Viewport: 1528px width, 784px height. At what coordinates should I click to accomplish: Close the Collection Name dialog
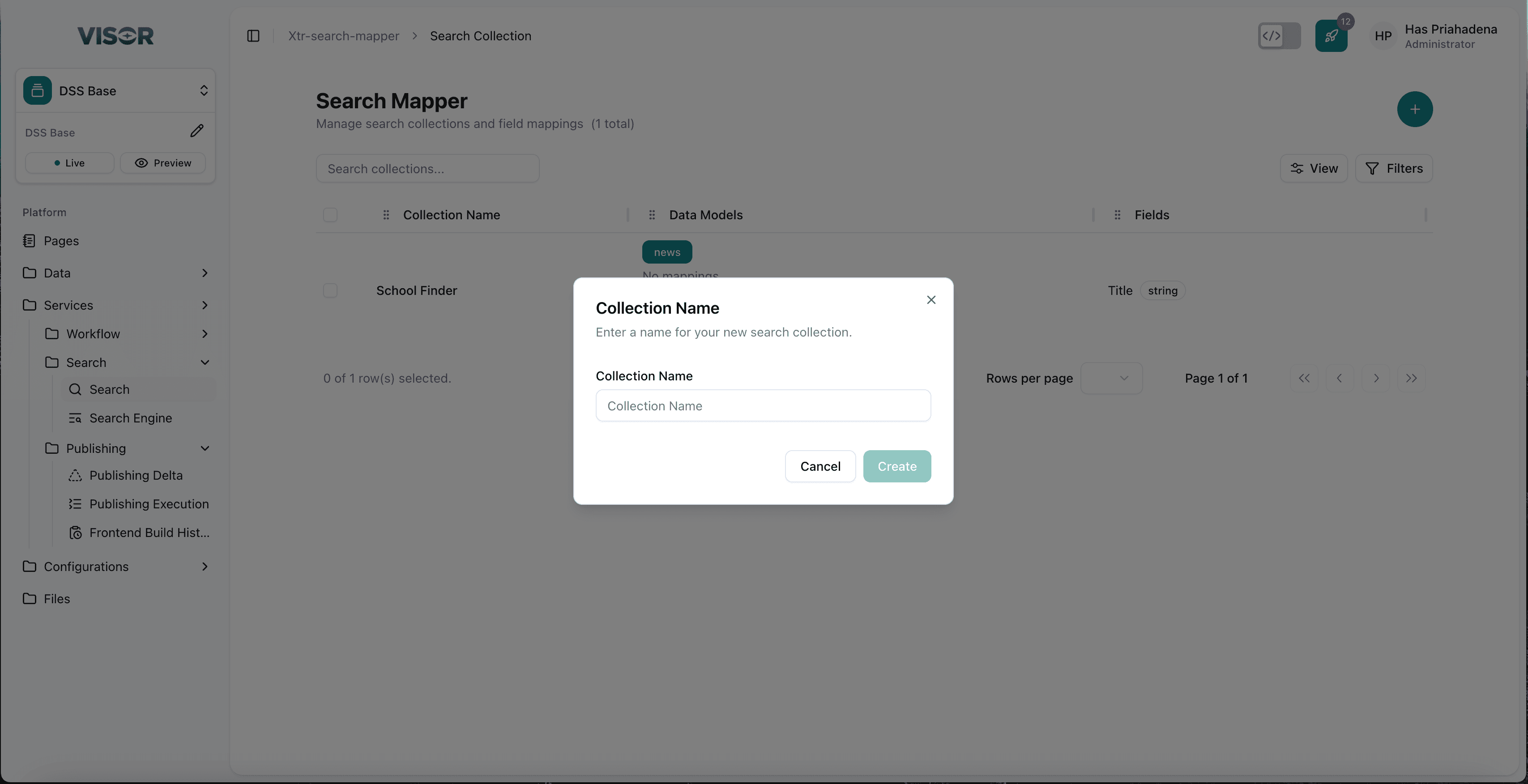coord(930,300)
